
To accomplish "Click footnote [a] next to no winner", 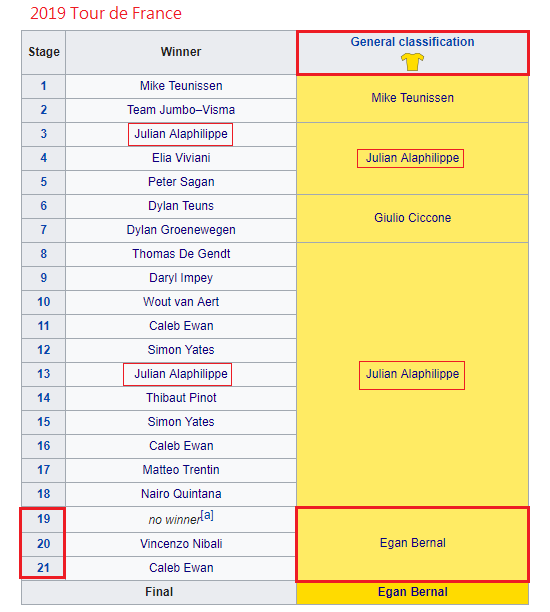I will point(207,515).
